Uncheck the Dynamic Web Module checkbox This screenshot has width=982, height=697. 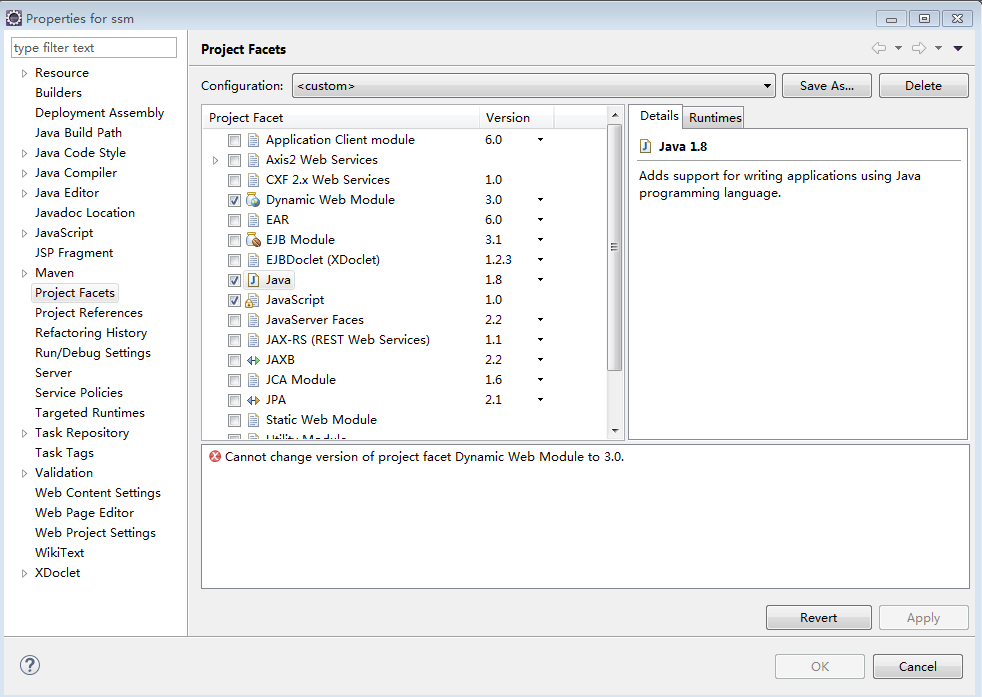tap(234, 200)
